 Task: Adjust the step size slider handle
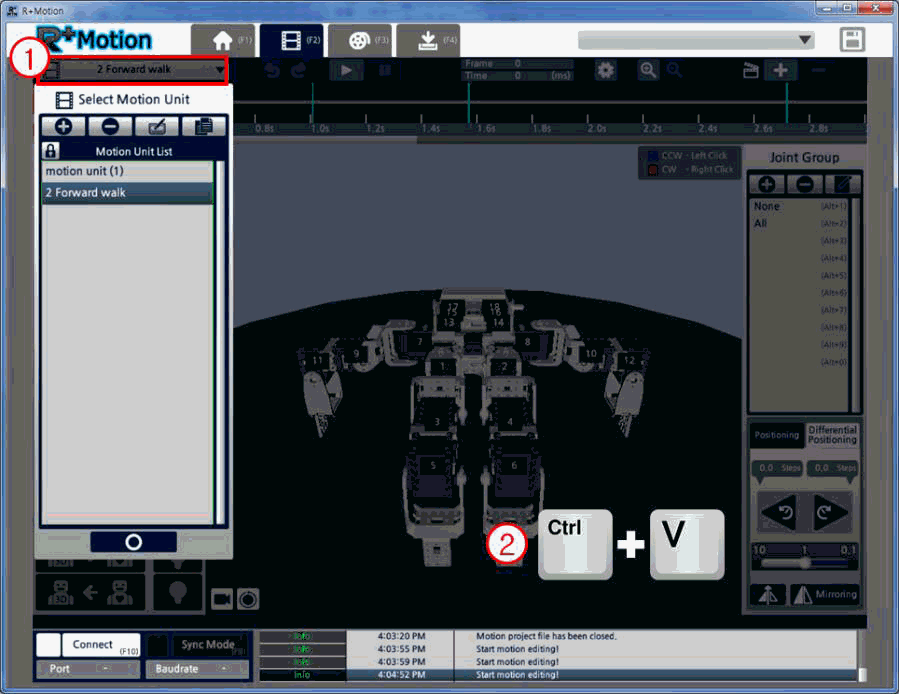coord(806,563)
